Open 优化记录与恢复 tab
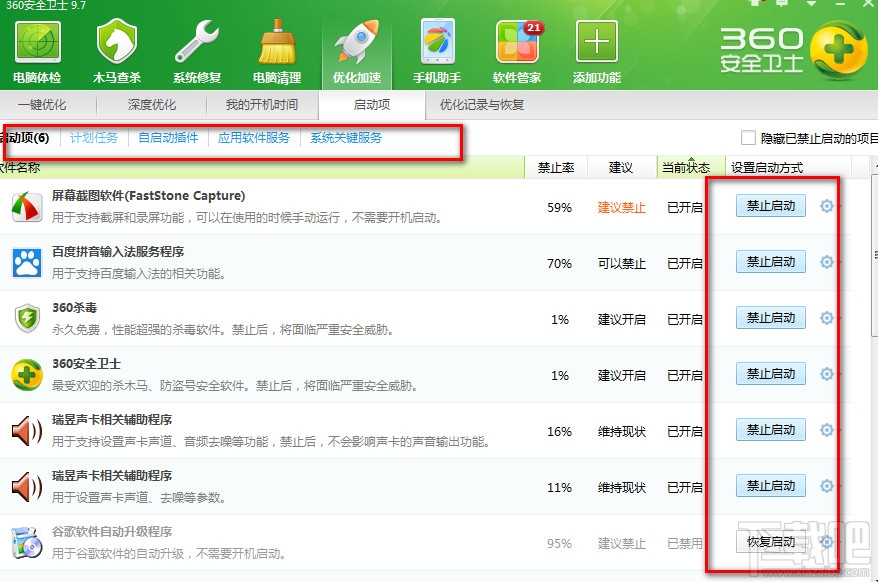Screen dimensions: 878x582 point(482,105)
